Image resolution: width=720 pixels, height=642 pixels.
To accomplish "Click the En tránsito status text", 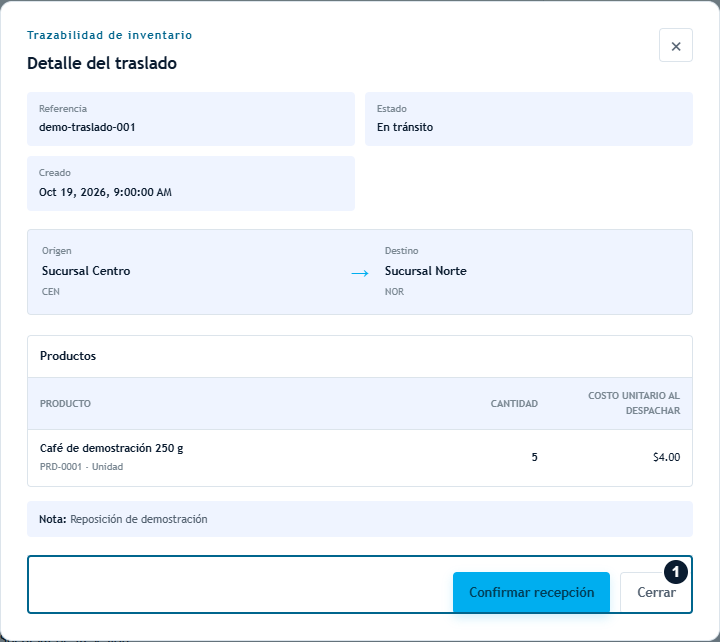I will point(405,127).
